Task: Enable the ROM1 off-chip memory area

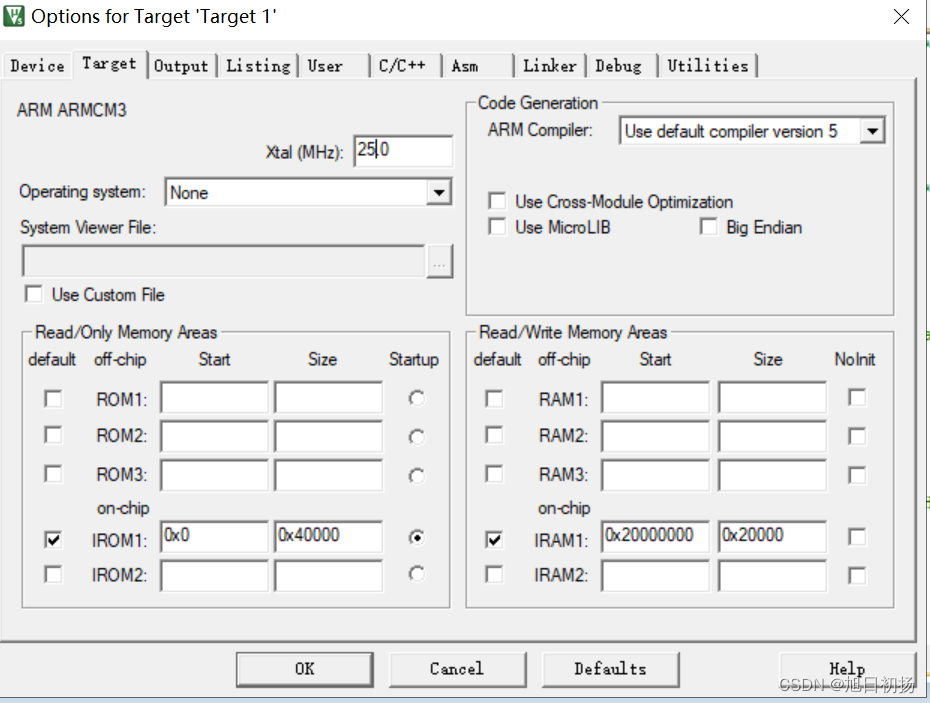Action: tap(53, 398)
